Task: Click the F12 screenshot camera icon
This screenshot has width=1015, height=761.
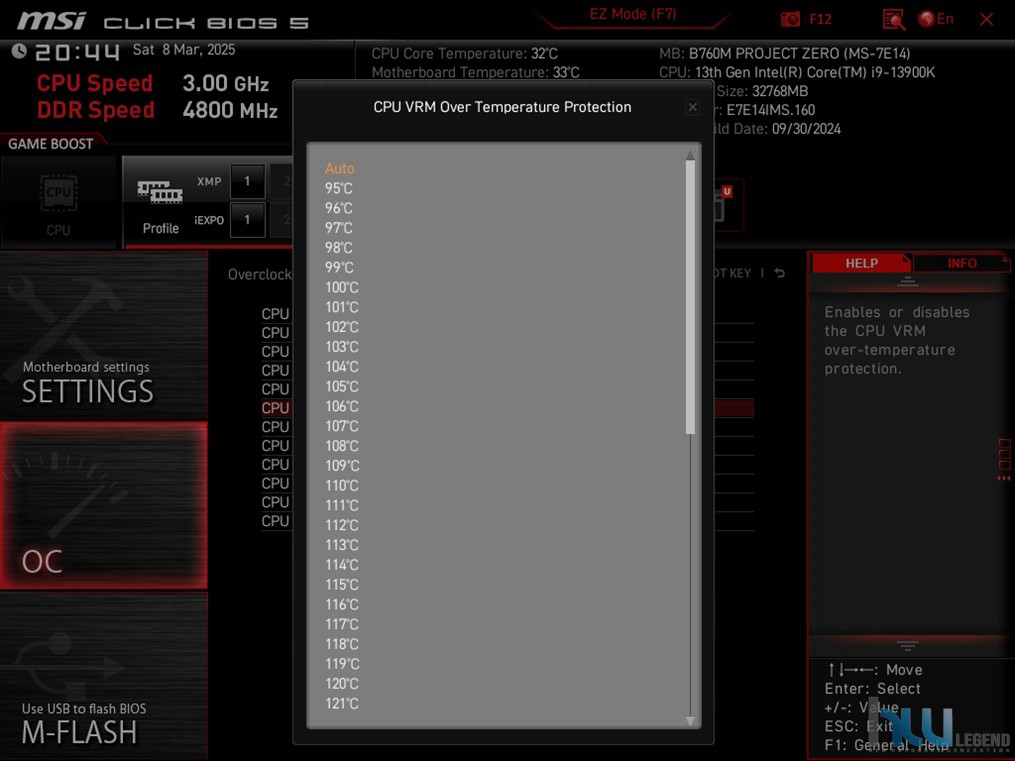Action: pos(790,19)
